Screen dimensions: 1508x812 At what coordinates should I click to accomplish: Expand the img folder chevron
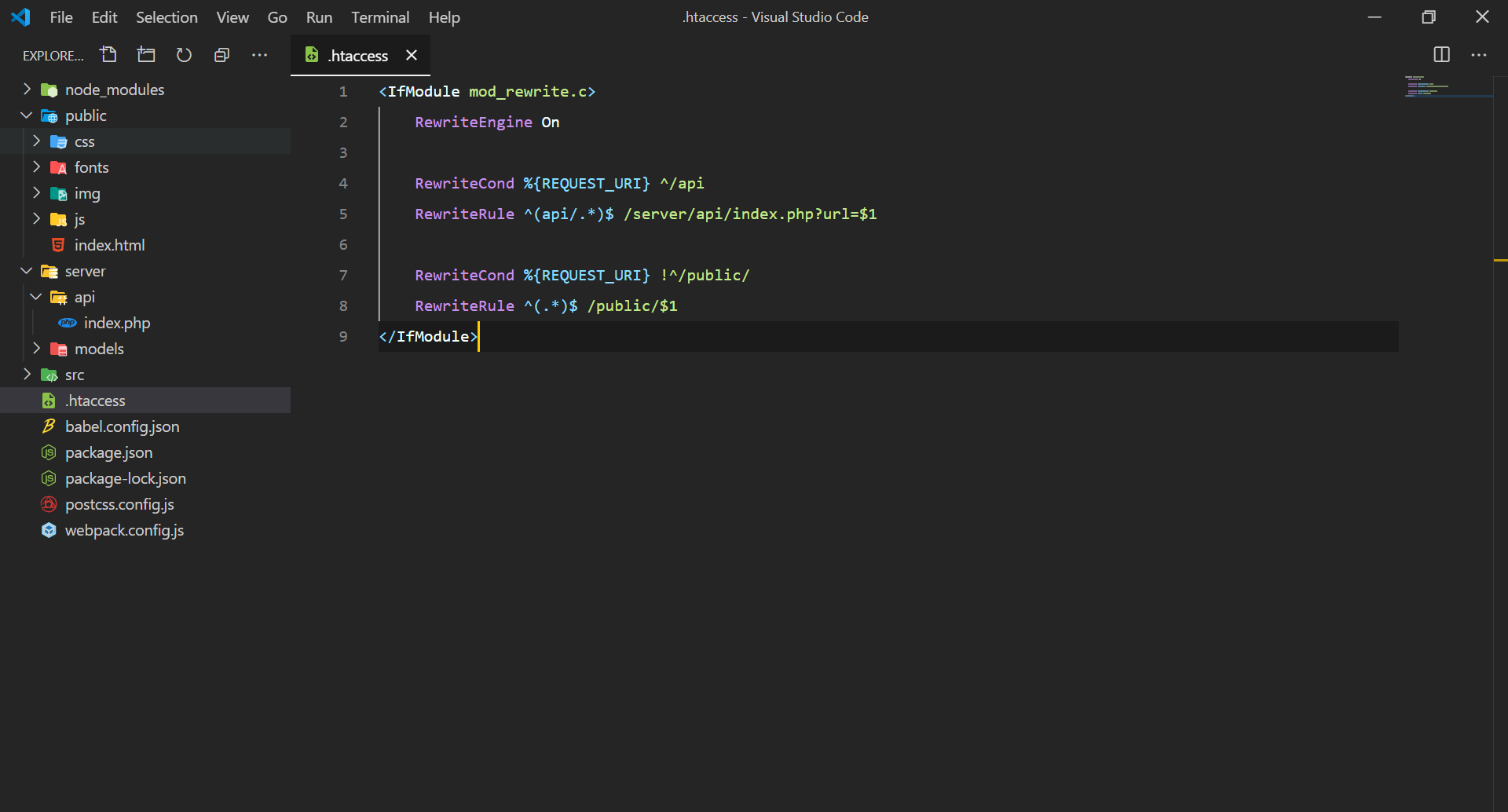(x=36, y=192)
